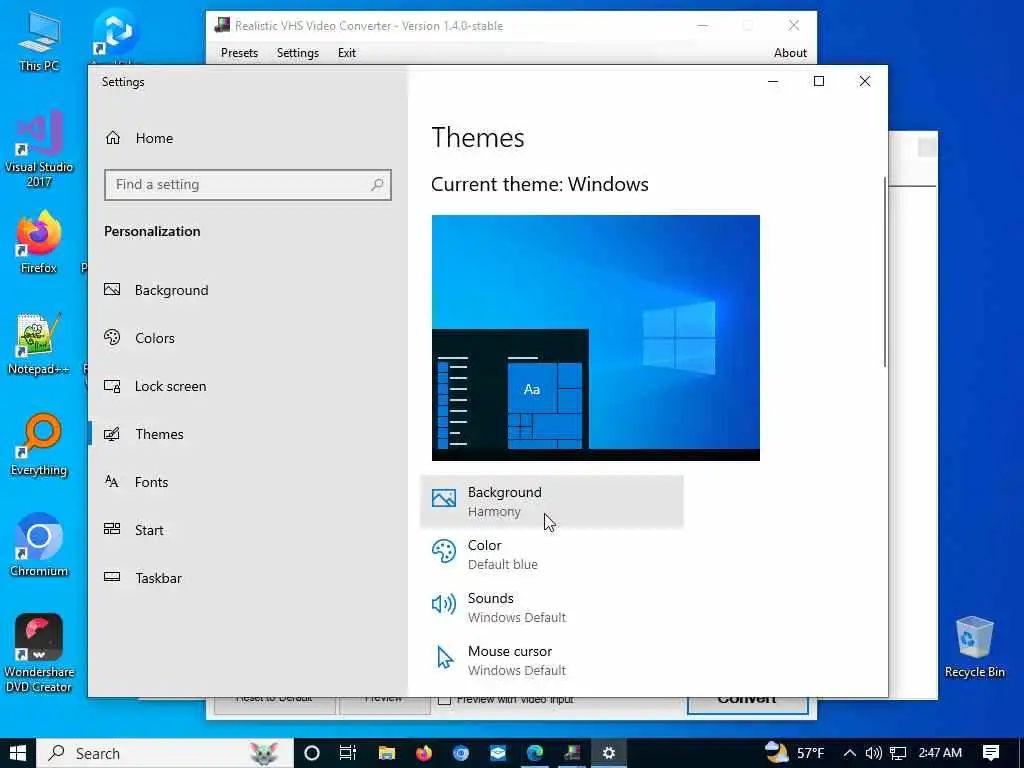Open Mail app from taskbar
This screenshot has width=1024, height=768.
pyautogui.click(x=498, y=753)
